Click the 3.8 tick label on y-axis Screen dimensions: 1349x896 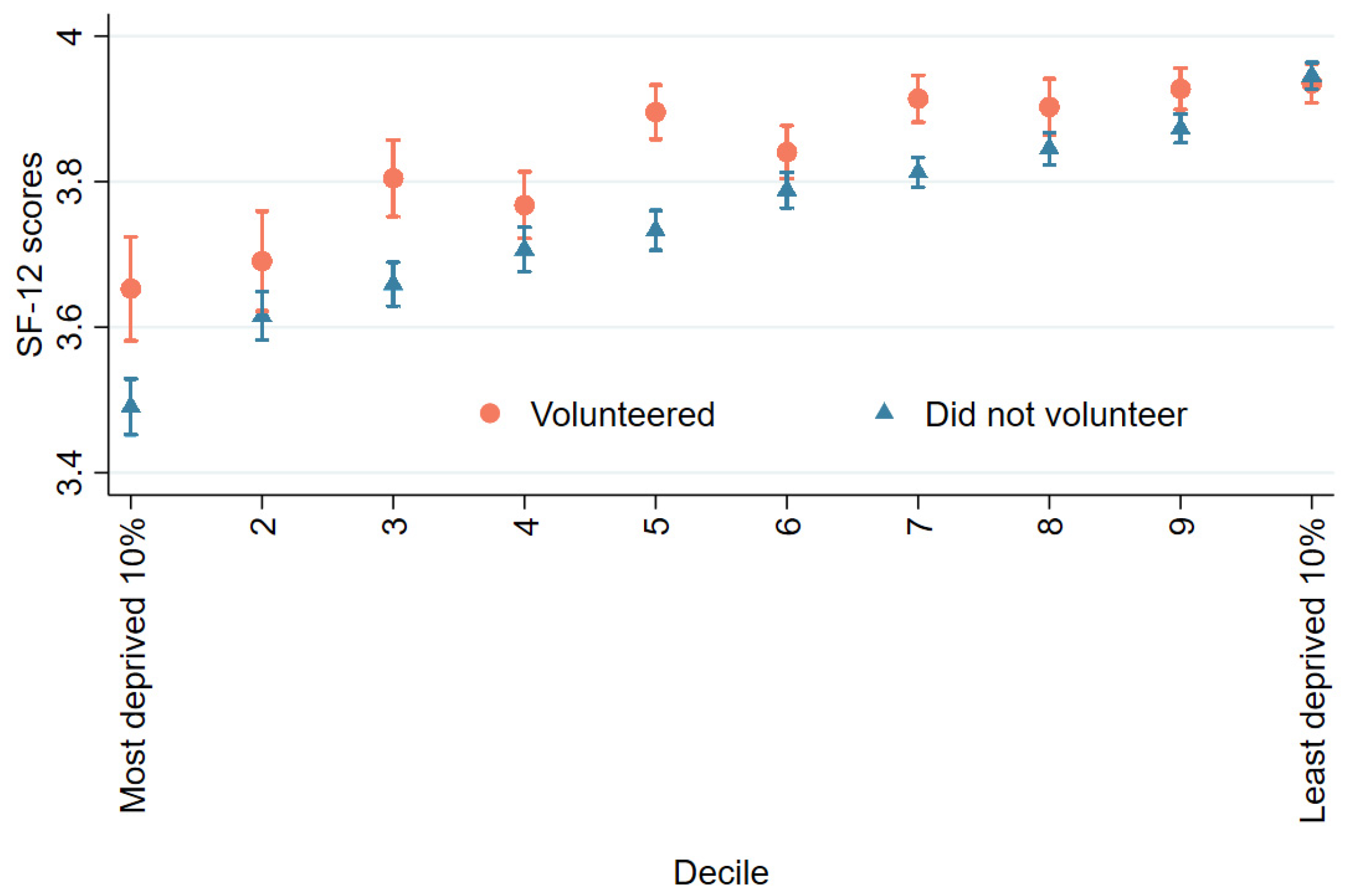tap(71, 182)
